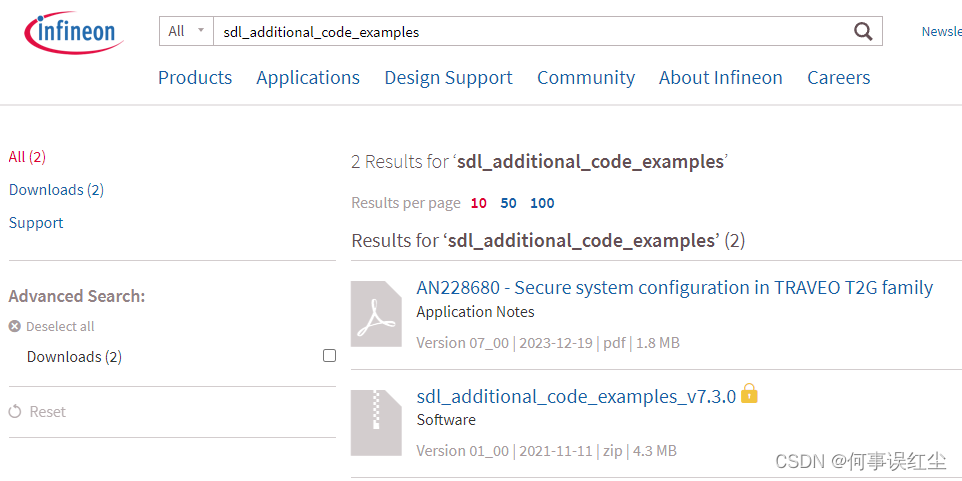Click the Deselect all X icon
This screenshot has height=481, width=962.
15,326
